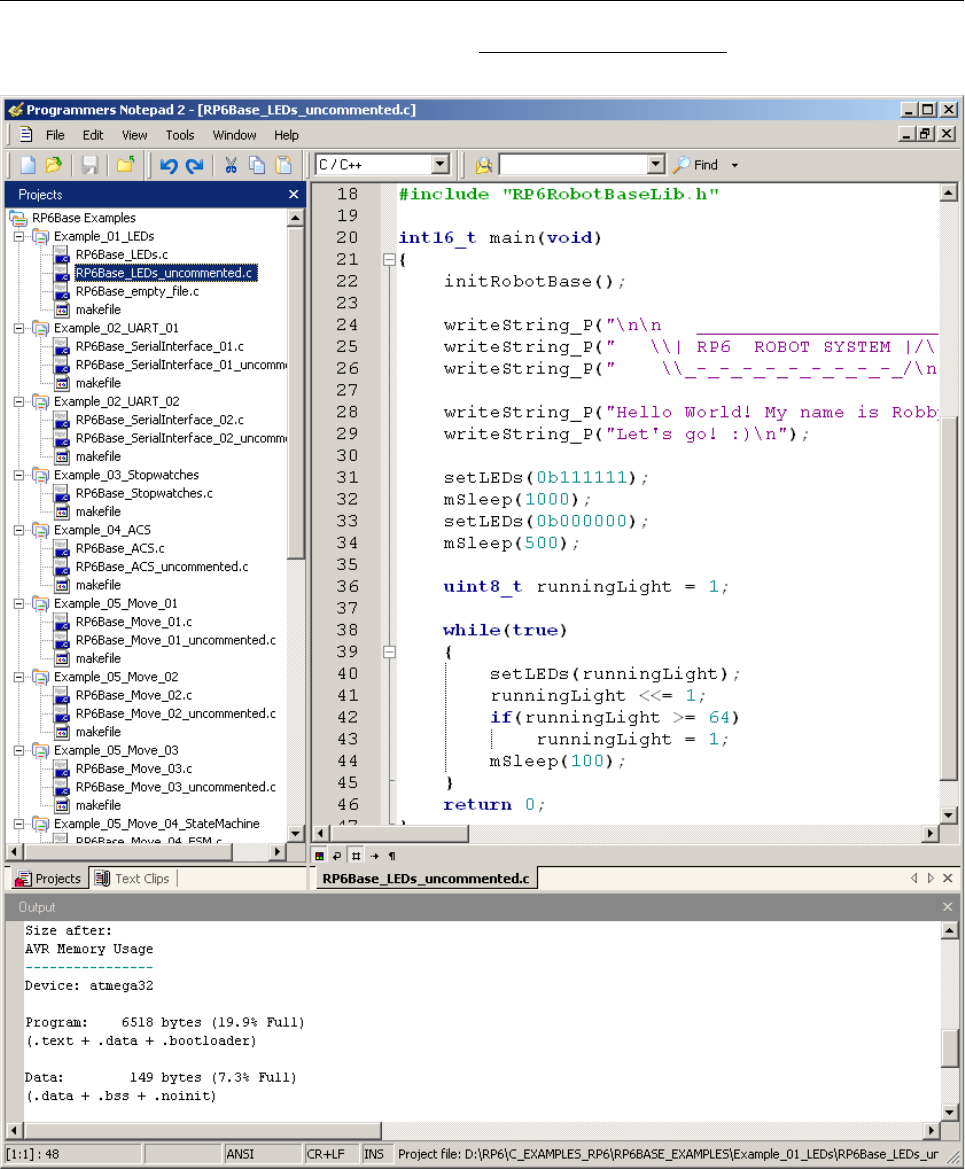
Task: Click the editor horizontal scrollbar thumb
Action: coord(398,834)
